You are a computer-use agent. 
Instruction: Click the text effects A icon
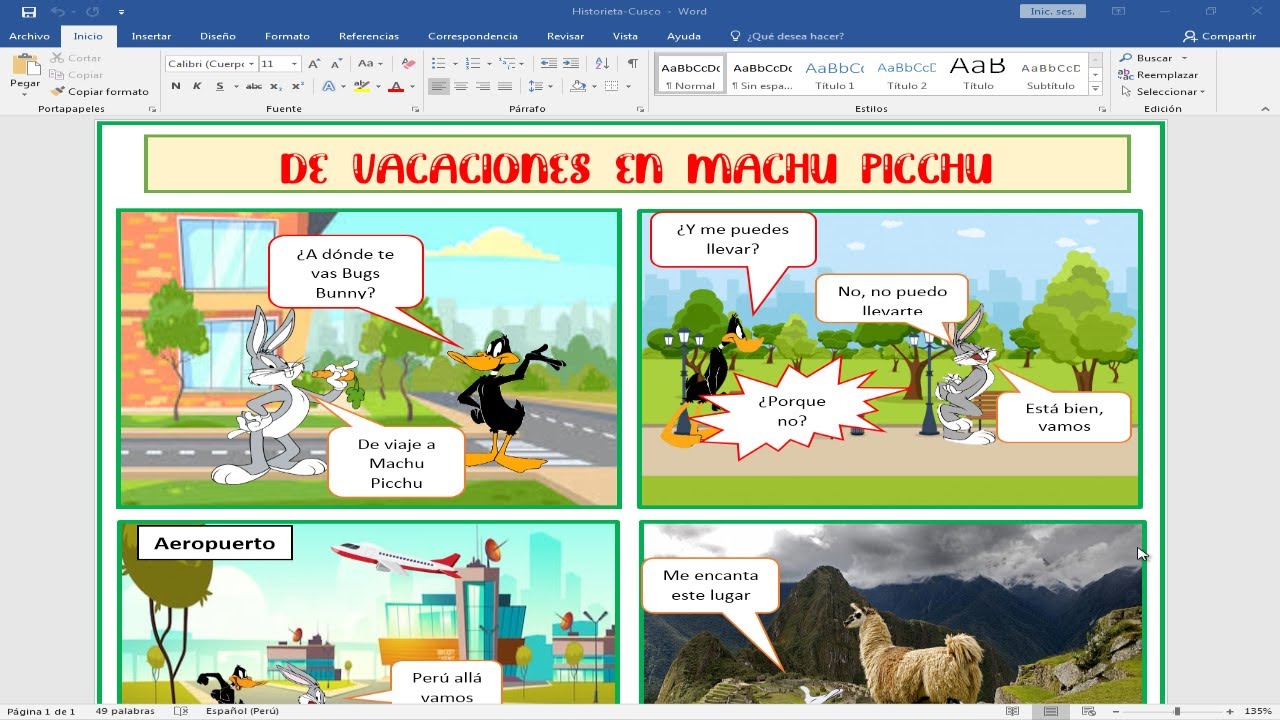pos(328,86)
